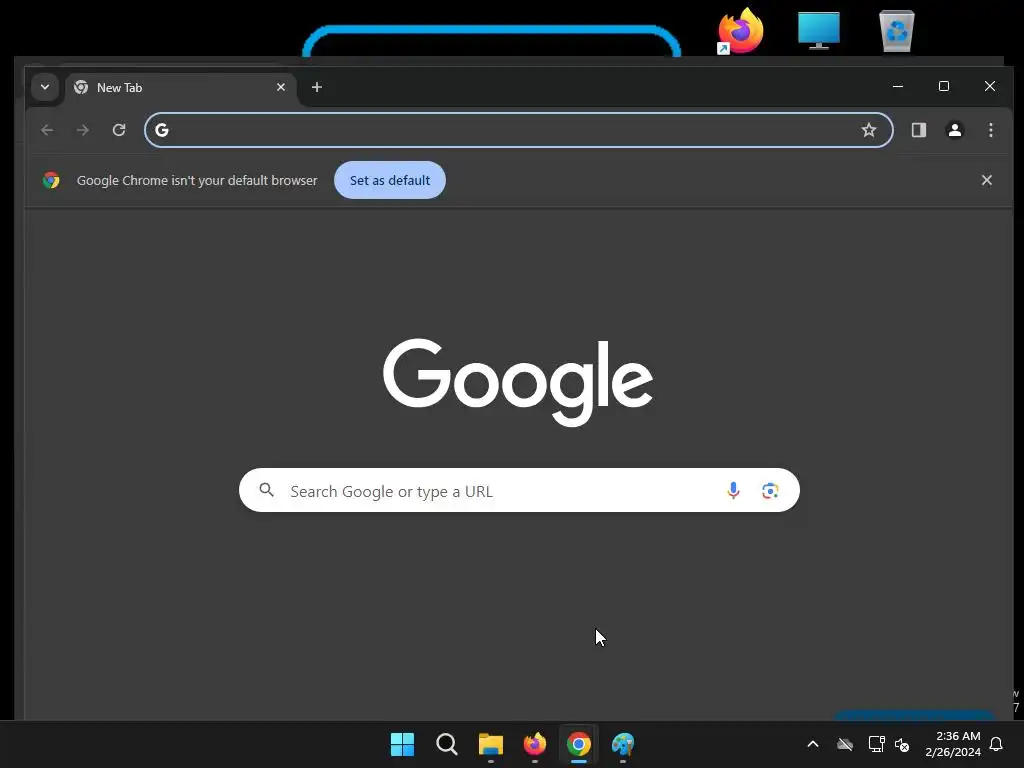Start voice search with the microphone icon
The height and width of the screenshot is (768, 1024).
pyautogui.click(x=733, y=490)
